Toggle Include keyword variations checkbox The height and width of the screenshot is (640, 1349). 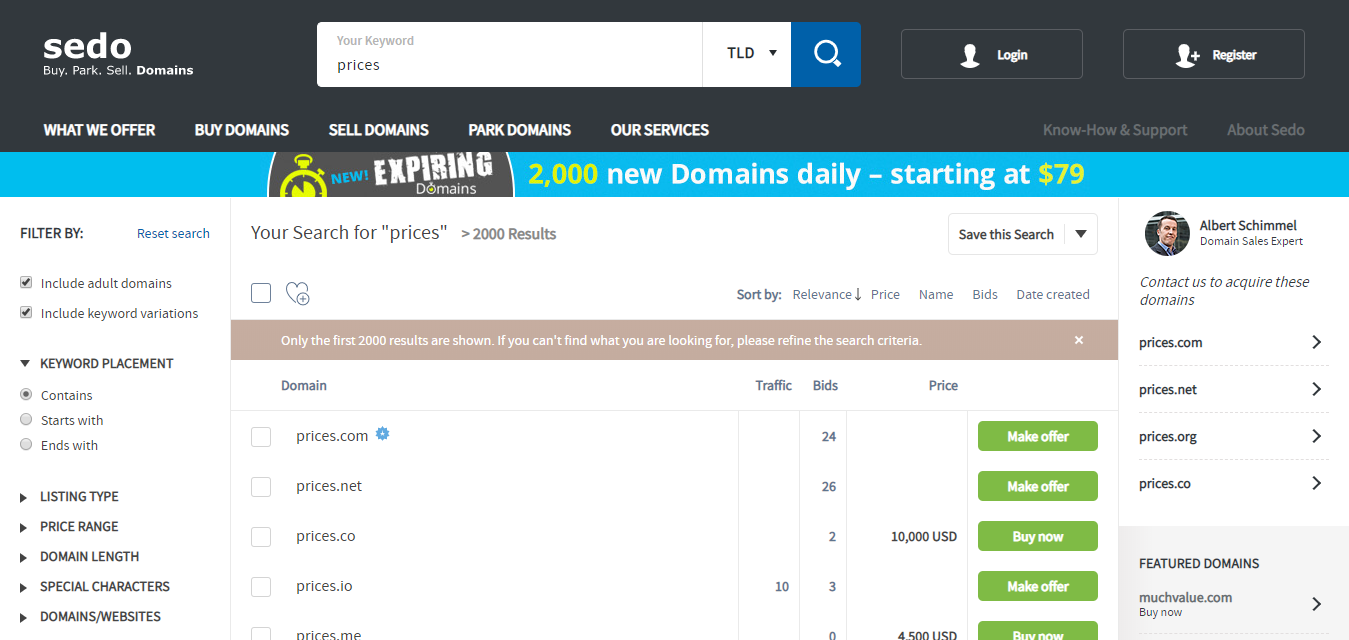pyautogui.click(x=26, y=313)
